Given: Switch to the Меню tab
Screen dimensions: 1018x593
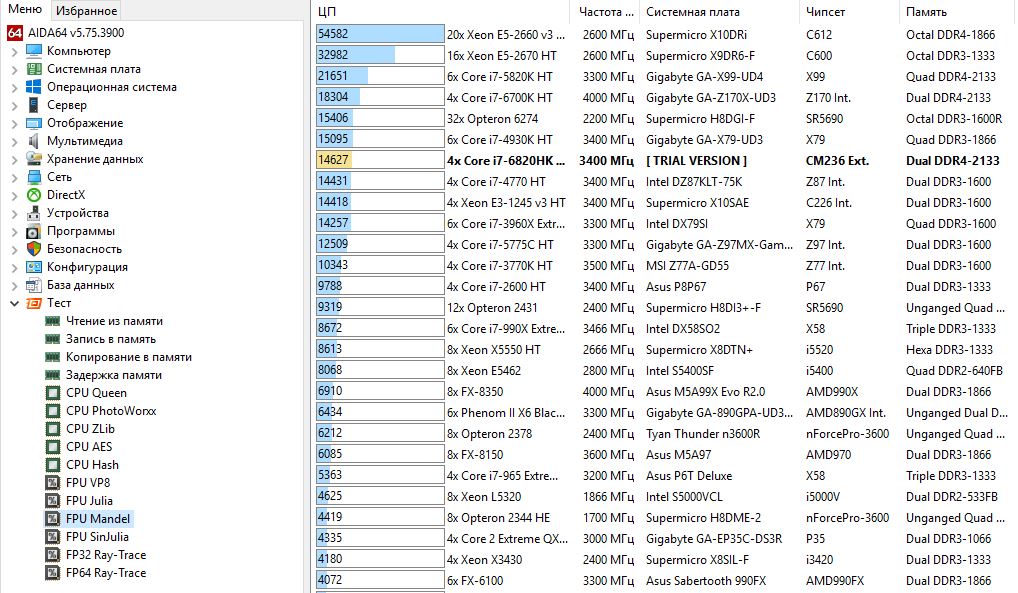Looking at the screenshot, I should (25, 10).
